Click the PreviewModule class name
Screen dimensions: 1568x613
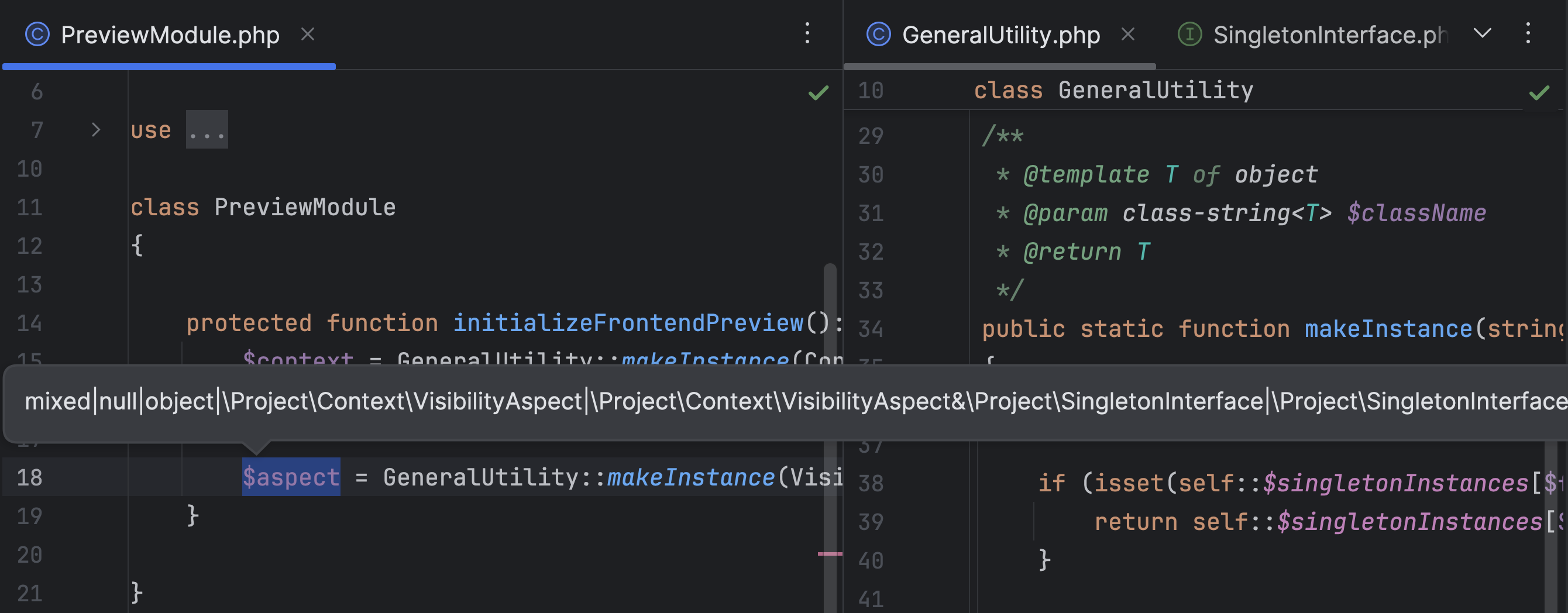click(305, 207)
